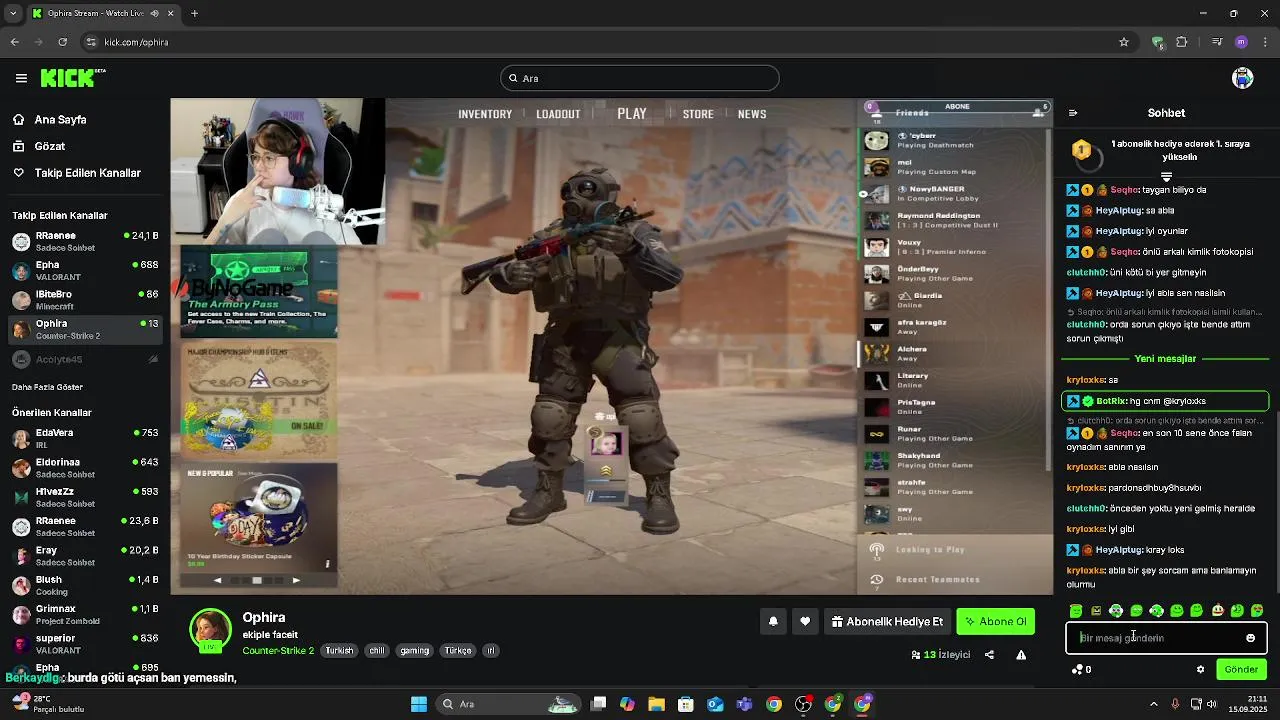Open Microsoft Store from taskbar

686,704
